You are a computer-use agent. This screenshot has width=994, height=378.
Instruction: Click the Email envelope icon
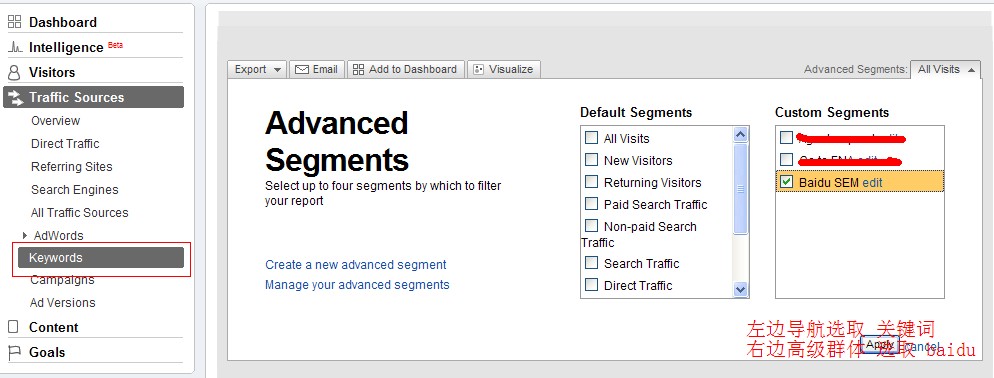tap(302, 70)
